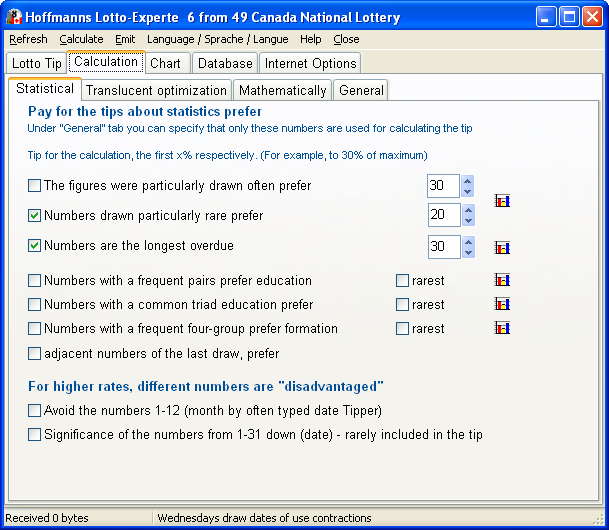Open the Emit menu

125,39
